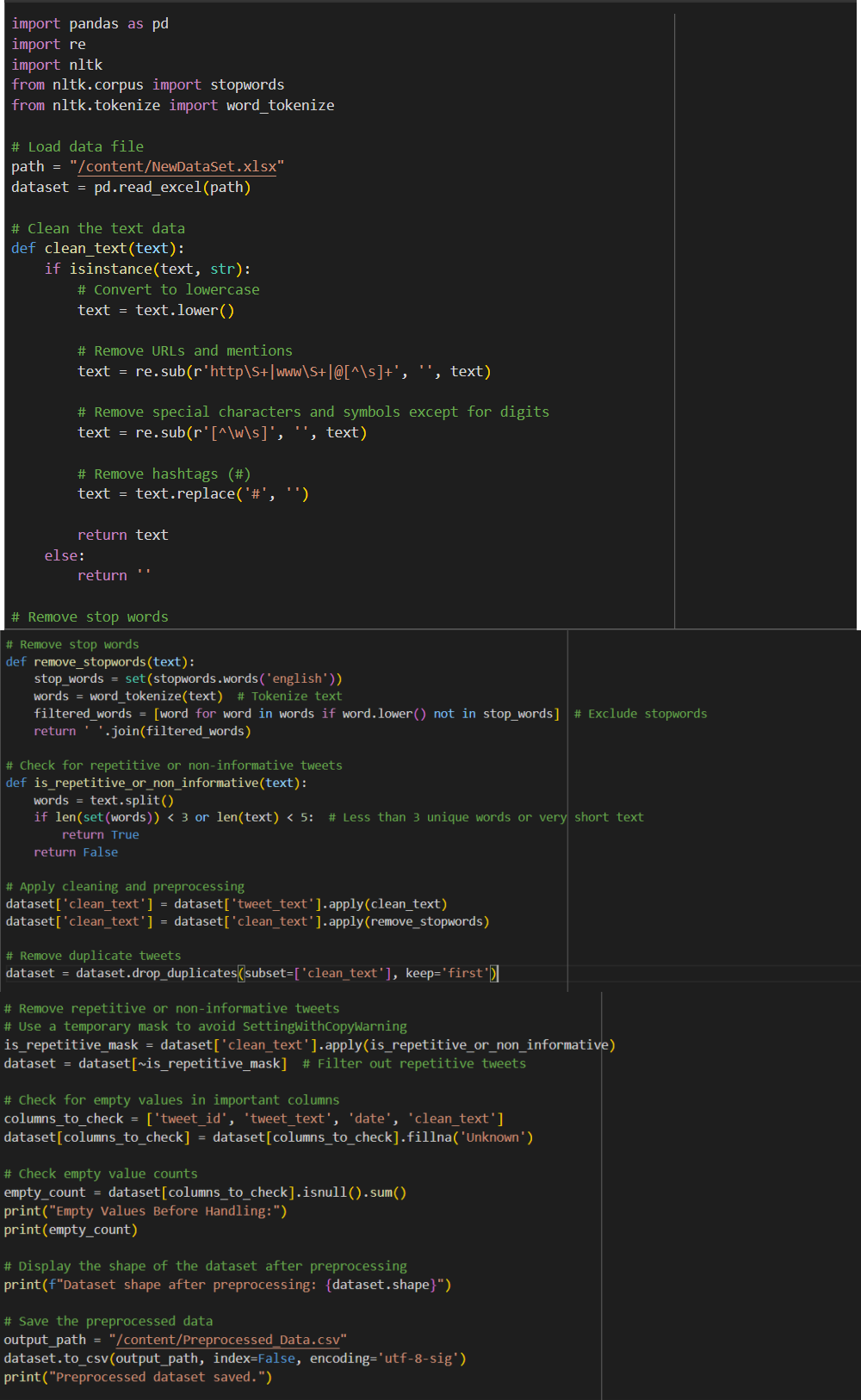This screenshot has width=861, height=1400.
Task: Click the '# Remove hashtags (#)' comment
Action: (x=164, y=474)
